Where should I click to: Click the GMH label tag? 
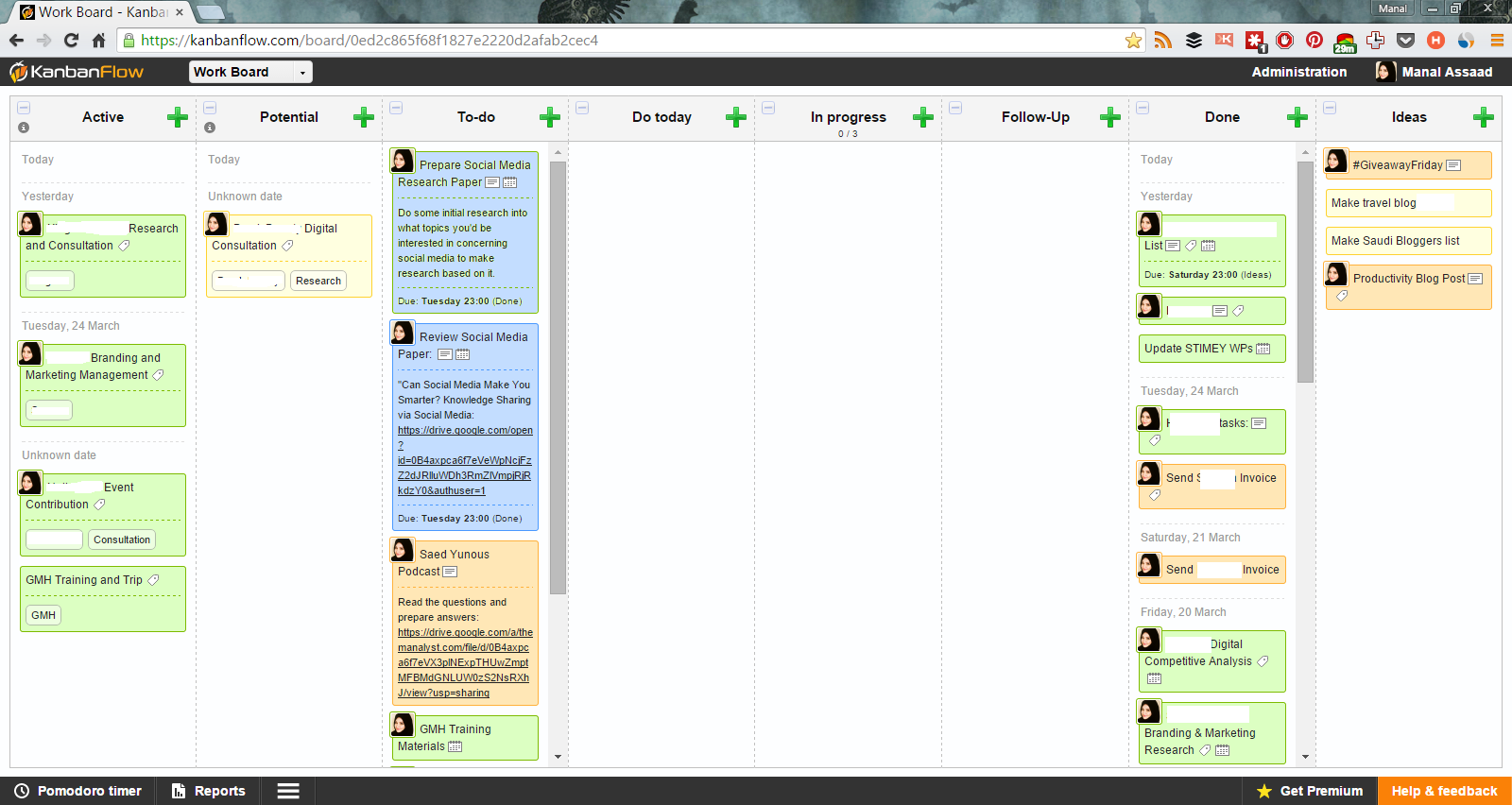[43, 615]
